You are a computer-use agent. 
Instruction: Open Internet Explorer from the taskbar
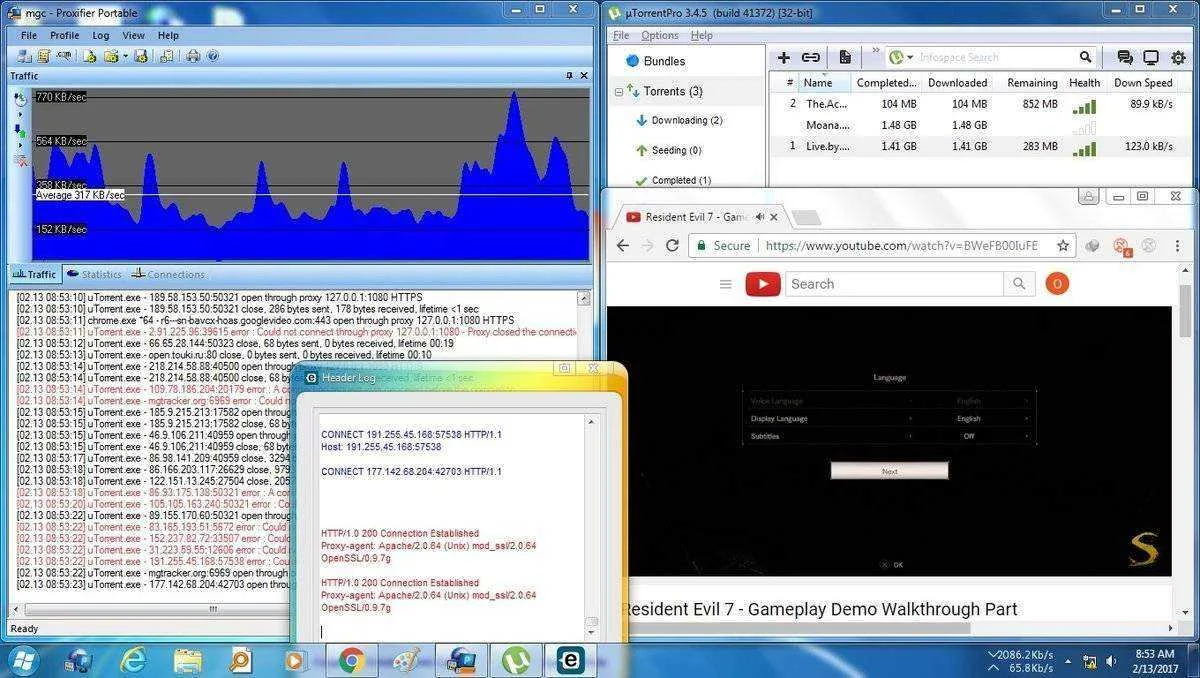click(133, 660)
